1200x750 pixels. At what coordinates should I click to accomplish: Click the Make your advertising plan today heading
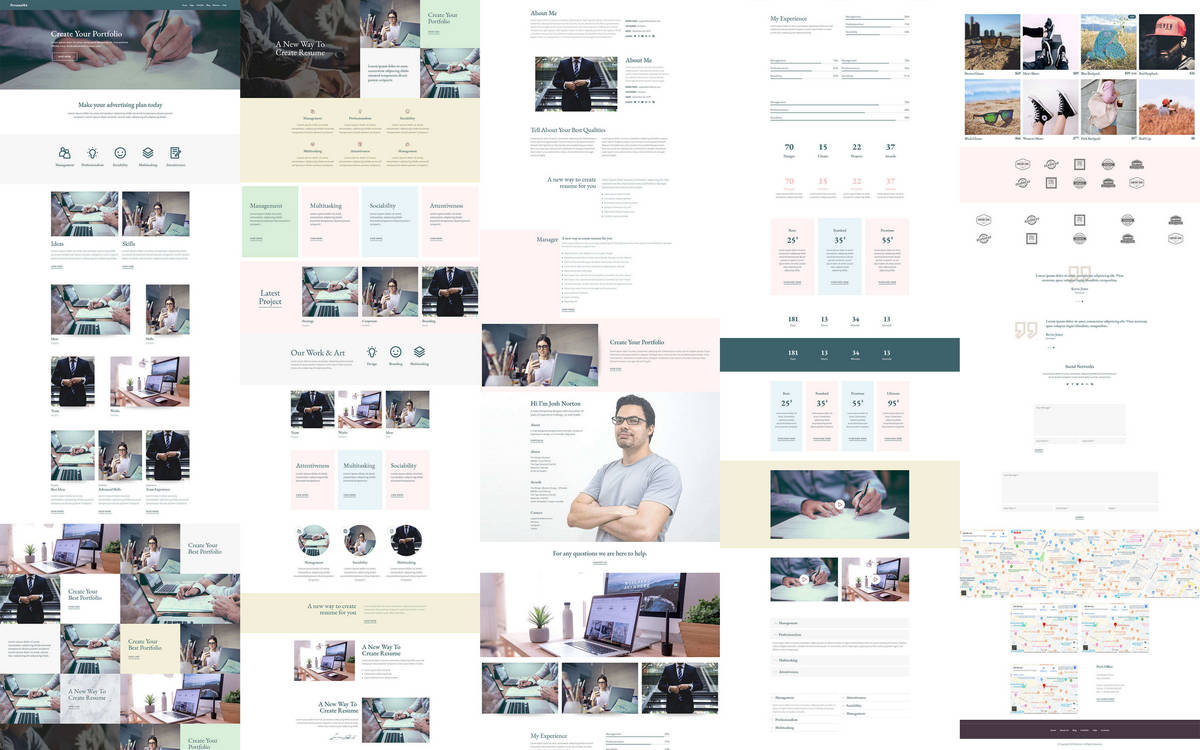(x=120, y=105)
